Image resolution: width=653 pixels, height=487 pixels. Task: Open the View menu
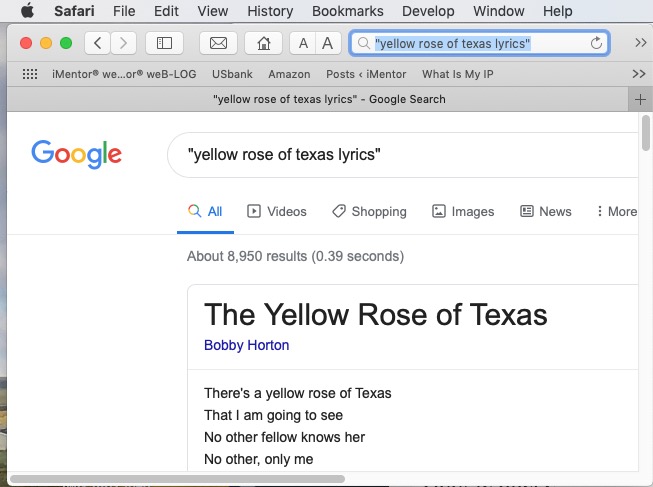(x=213, y=11)
